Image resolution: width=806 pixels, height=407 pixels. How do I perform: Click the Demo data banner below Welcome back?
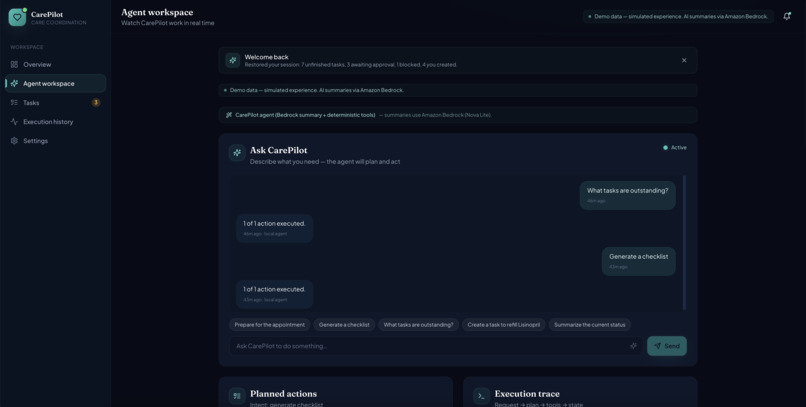[457, 90]
